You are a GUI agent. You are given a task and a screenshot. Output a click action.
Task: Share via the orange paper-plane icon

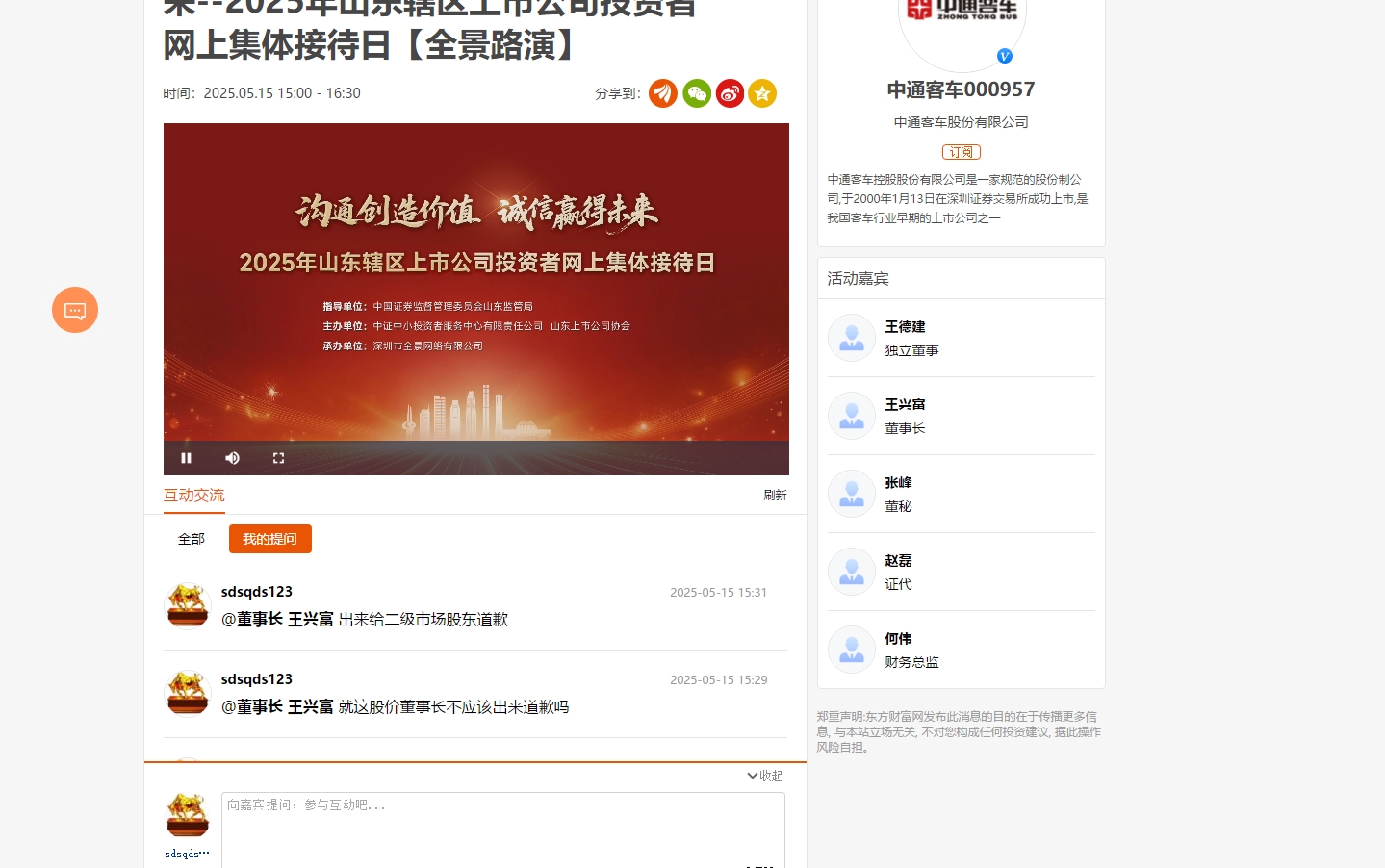point(663,93)
